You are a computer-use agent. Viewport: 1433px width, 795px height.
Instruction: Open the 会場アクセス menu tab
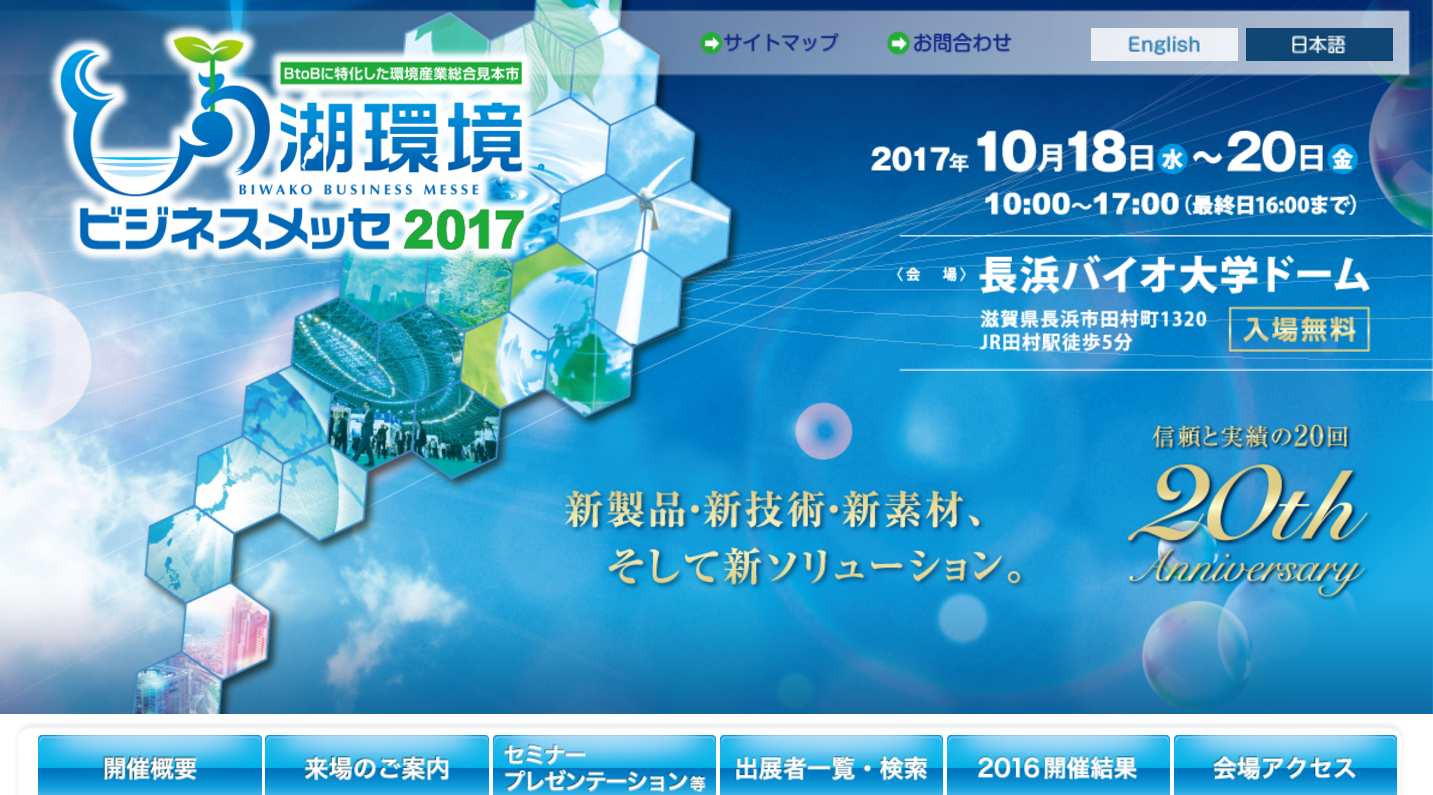click(x=1285, y=766)
